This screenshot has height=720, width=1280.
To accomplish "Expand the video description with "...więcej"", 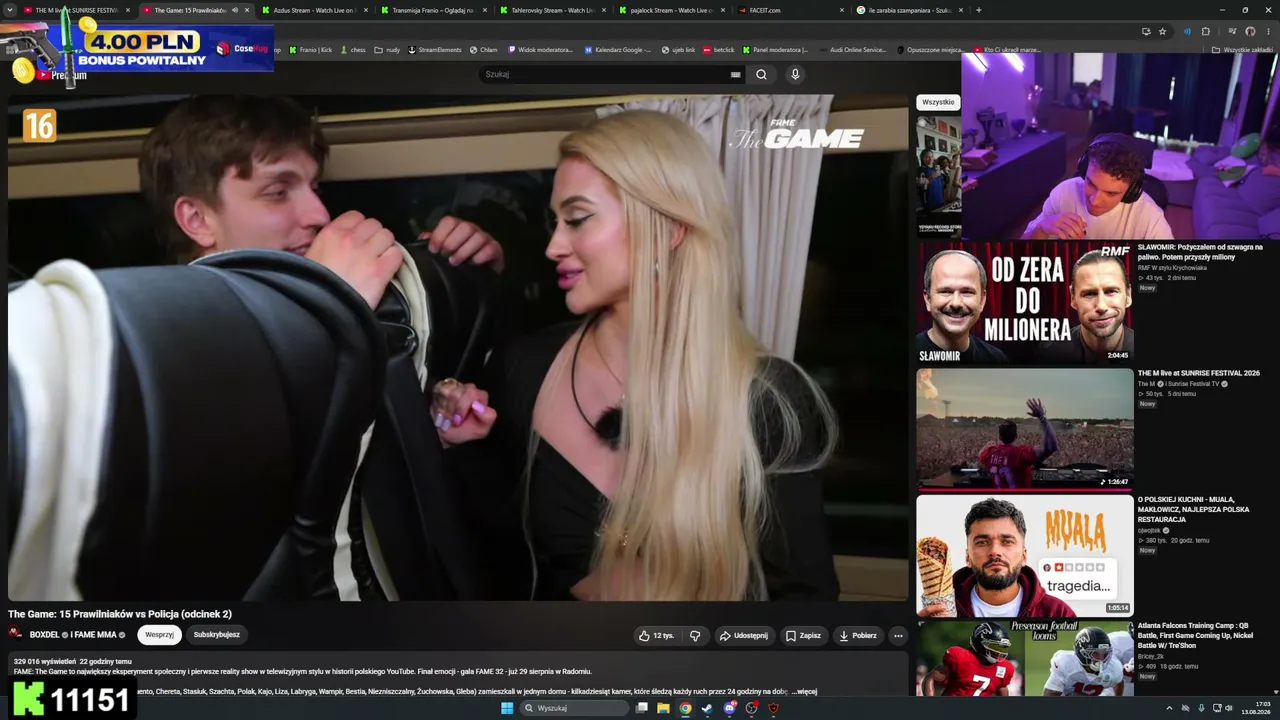I will [804, 691].
